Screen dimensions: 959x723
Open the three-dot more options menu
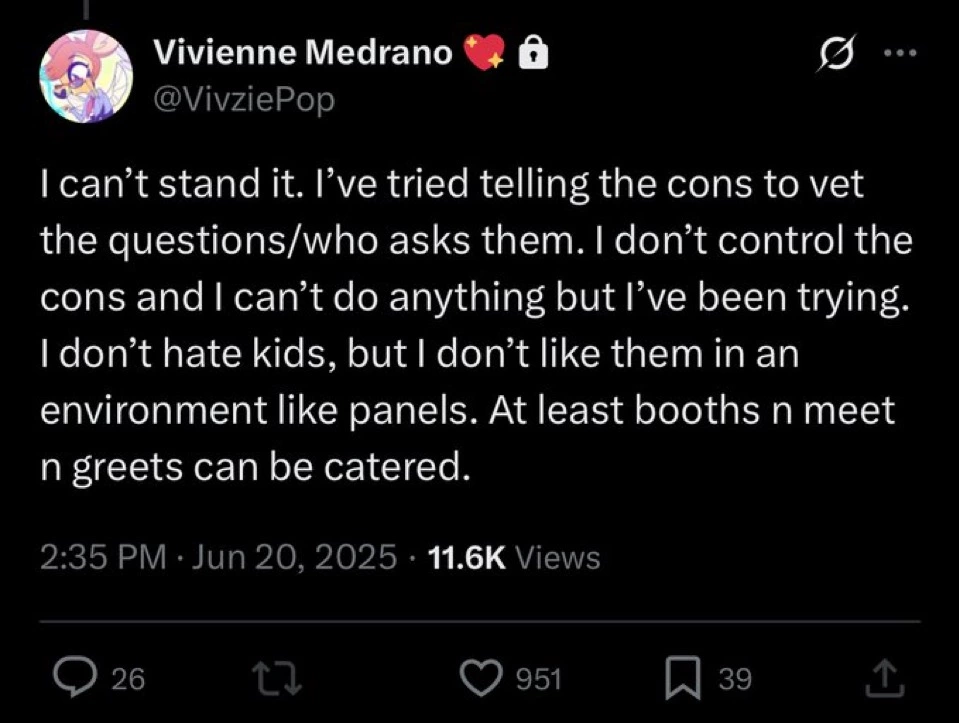pos(902,53)
